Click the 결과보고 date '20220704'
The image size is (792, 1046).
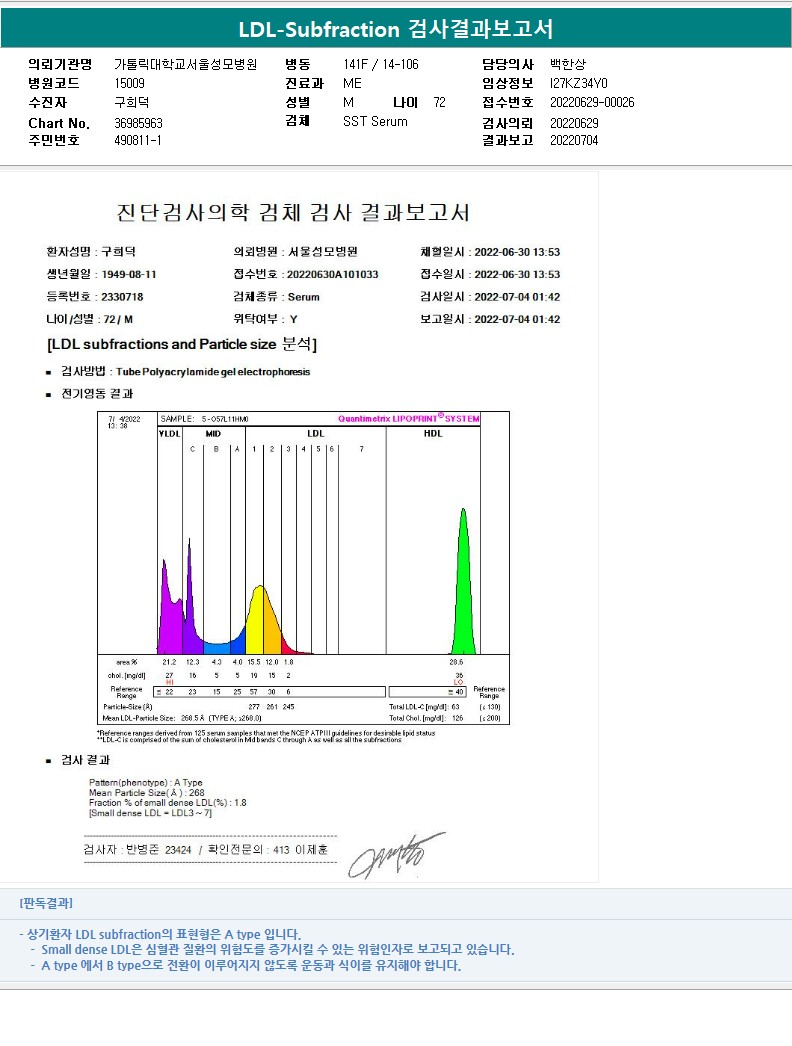(x=574, y=141)
